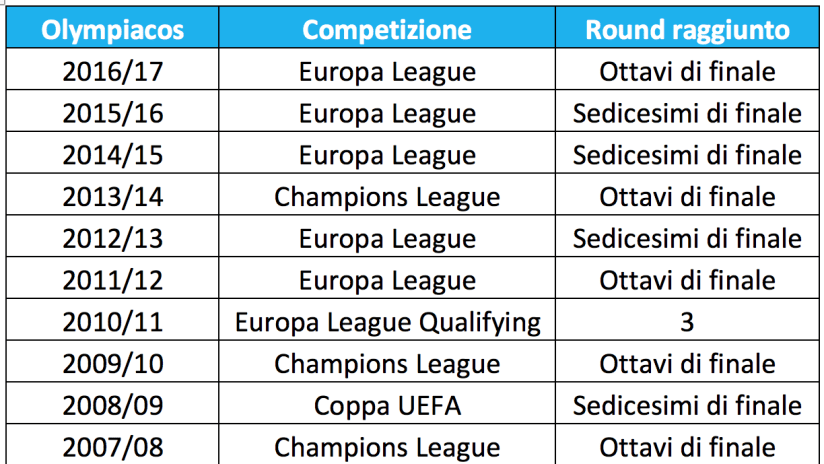Click Europa League in the 2011/12 row

point(387,278)
